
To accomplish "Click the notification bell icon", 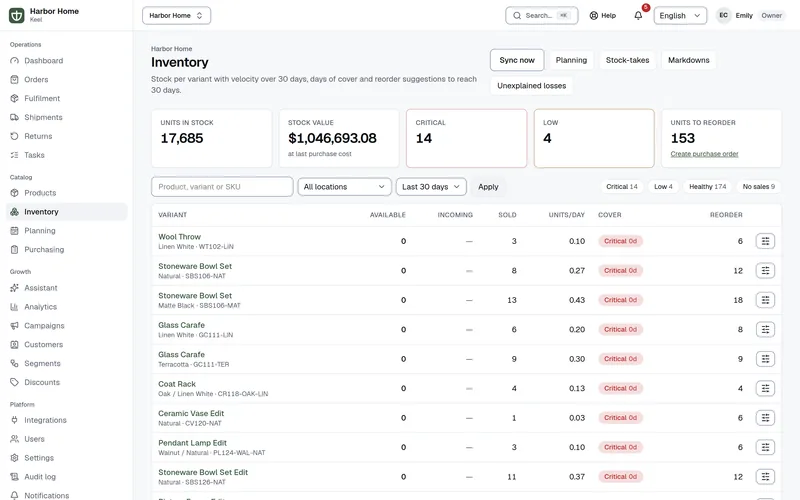I will [x=638, y=16].
